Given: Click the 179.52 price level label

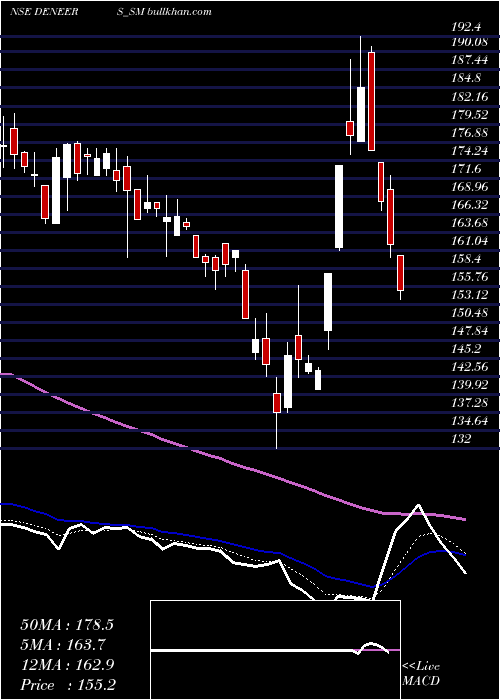Looking at the screenshot, I should tap(468, 115).
